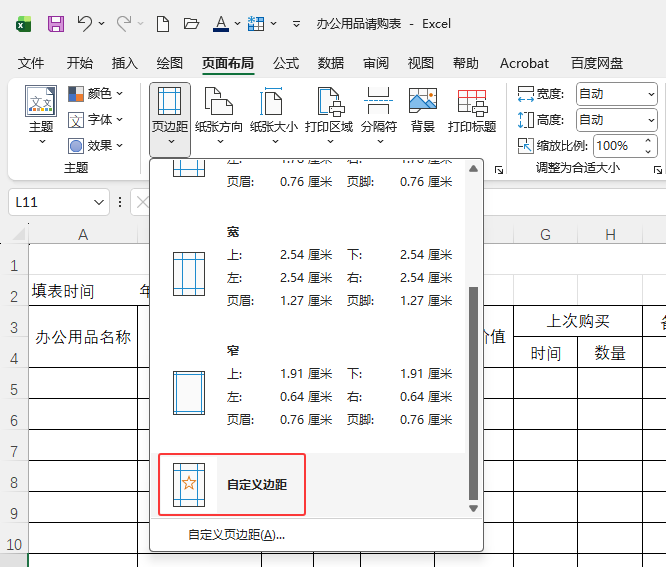Open the 颜色 theme colors dropdown
Viewport: 666px width, 567px height.
[x=96, y=93]
